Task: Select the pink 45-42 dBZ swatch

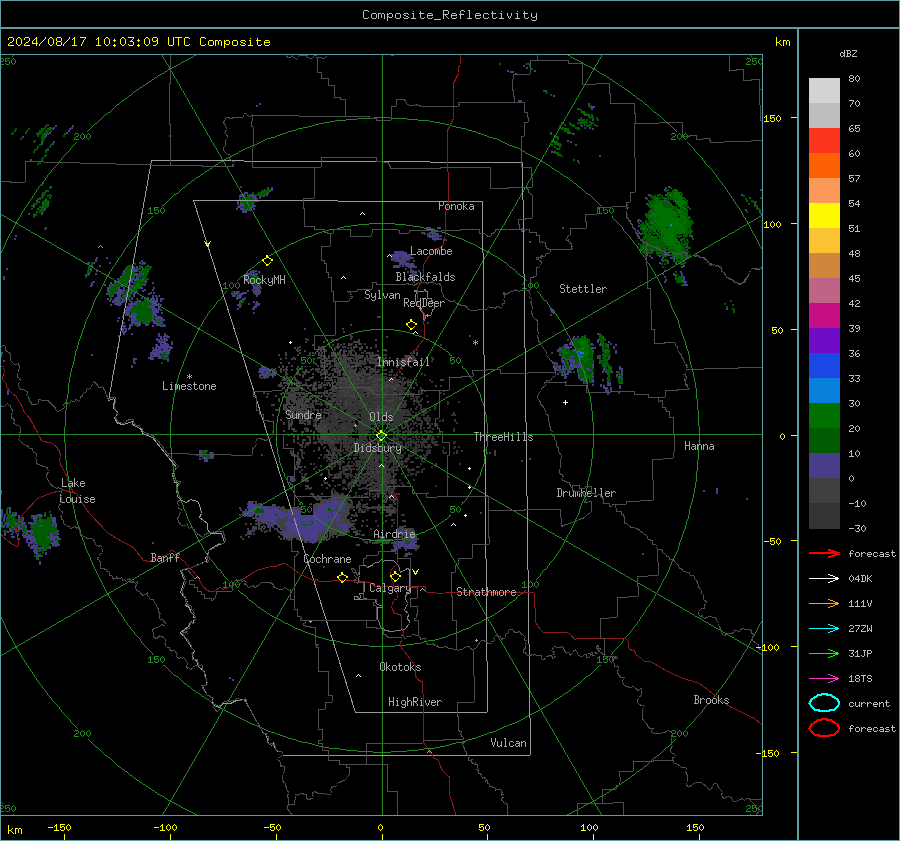Action: click(x=824, y=290)
